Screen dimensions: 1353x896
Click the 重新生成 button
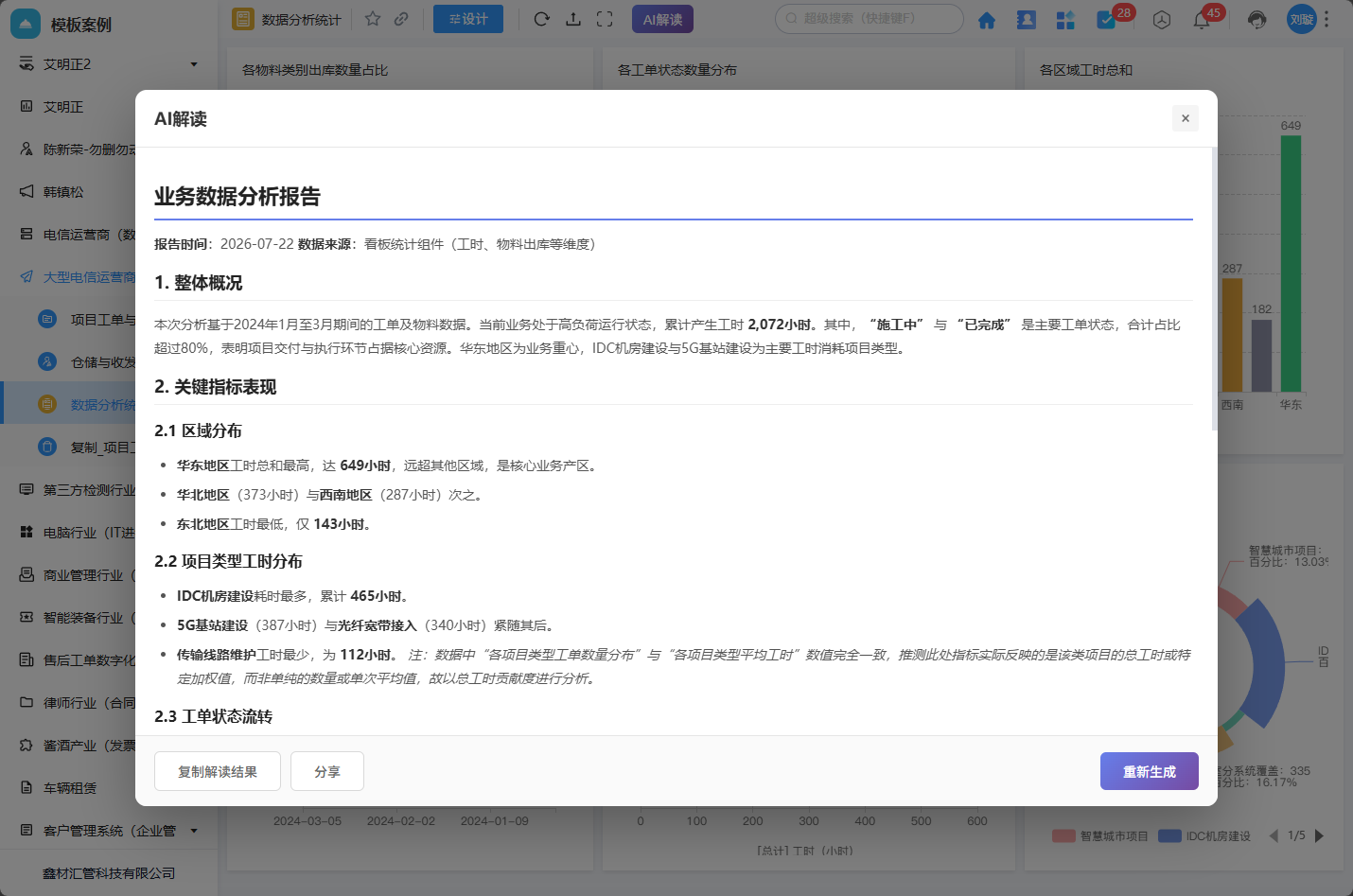[x=1149, y=771]
